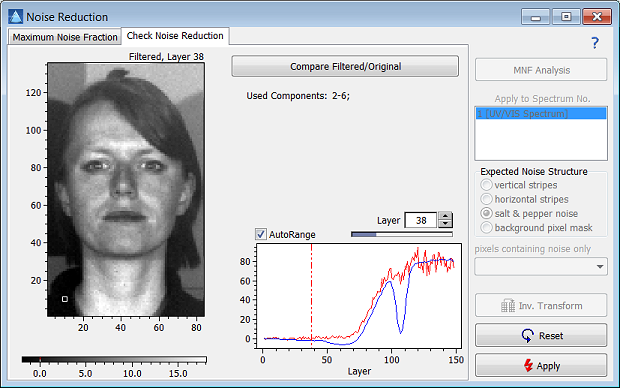This screenshot has width=620, height=388.
Task: Maximize the Noise Reduction window
Action: tap(566, 17)
